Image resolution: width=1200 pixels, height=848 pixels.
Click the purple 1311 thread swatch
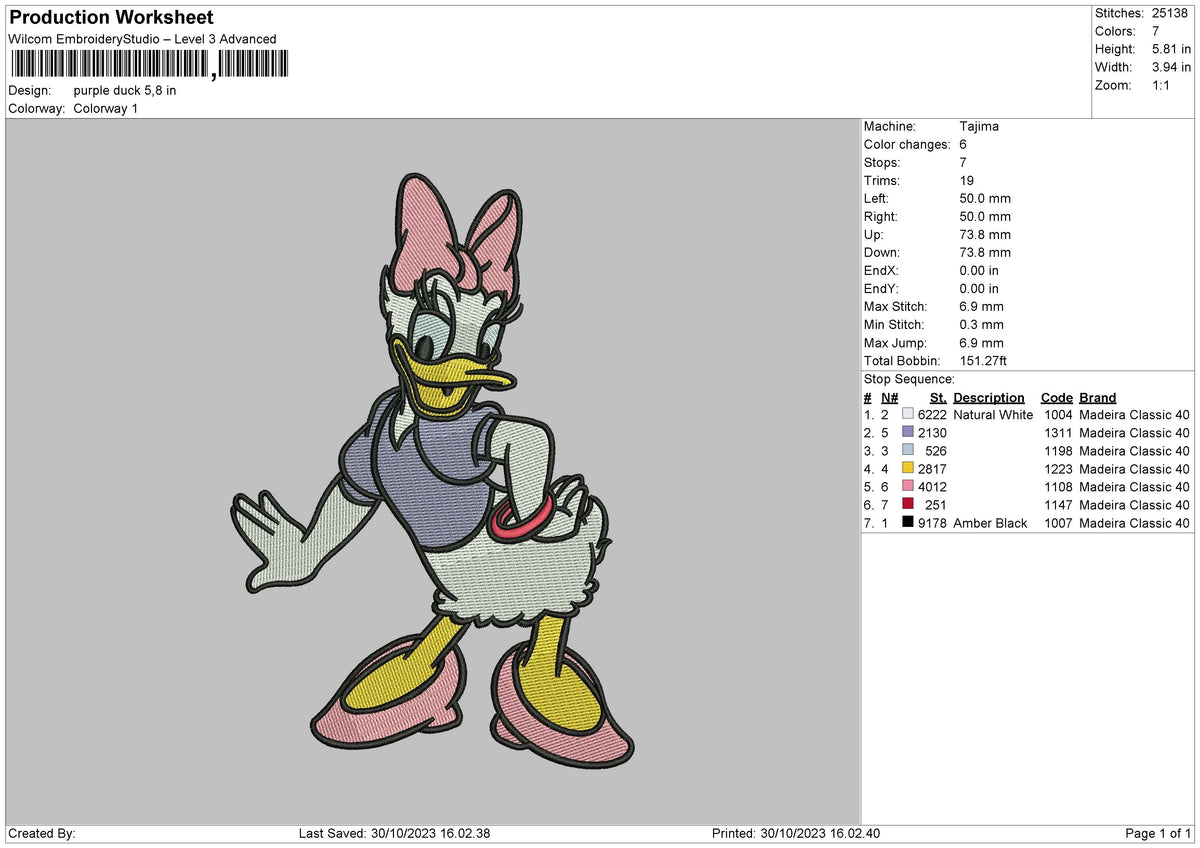pyautogui.click(x=908, y=432)
